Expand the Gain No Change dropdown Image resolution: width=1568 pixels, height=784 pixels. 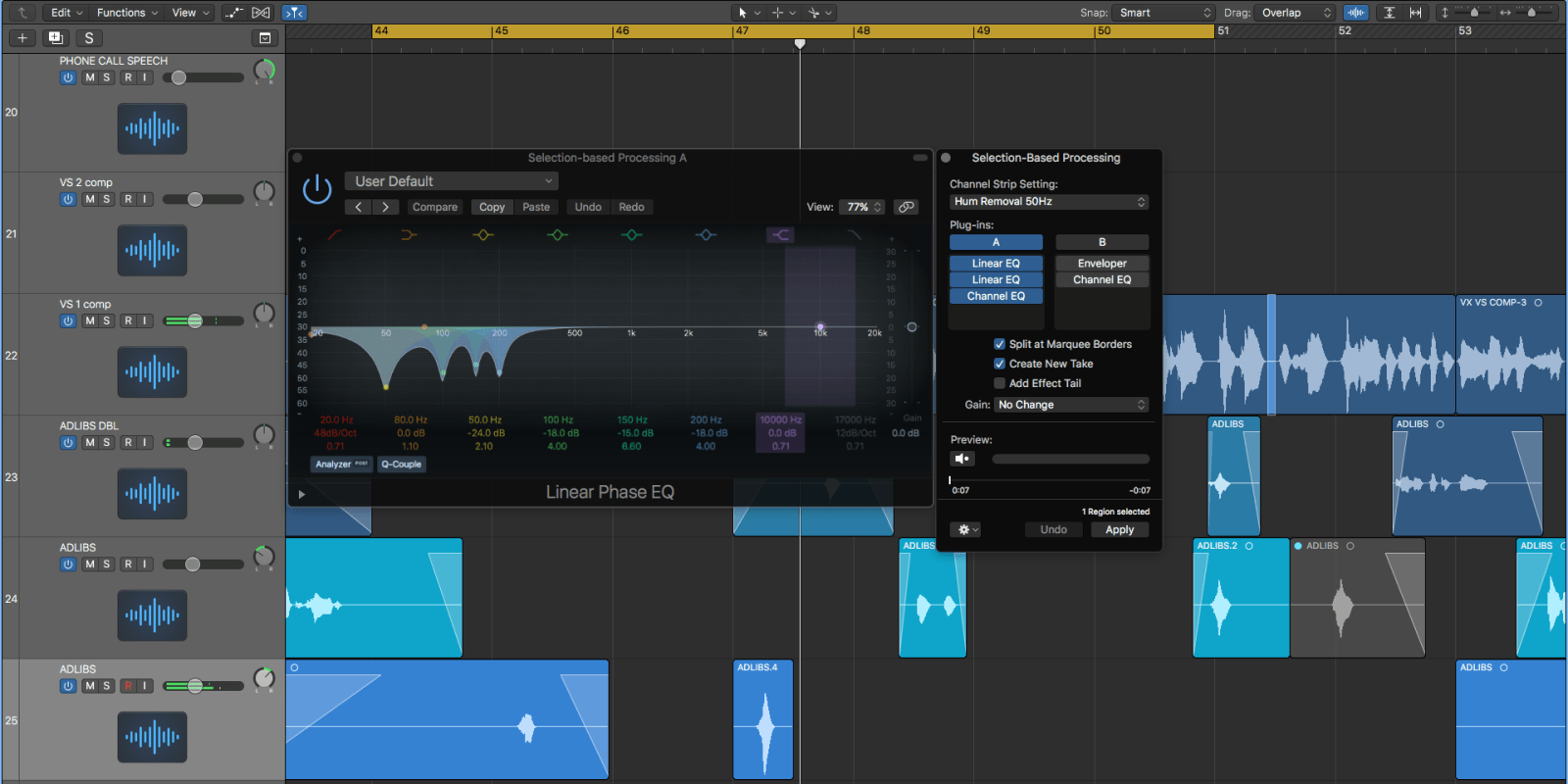click(x=1071, y=405)
